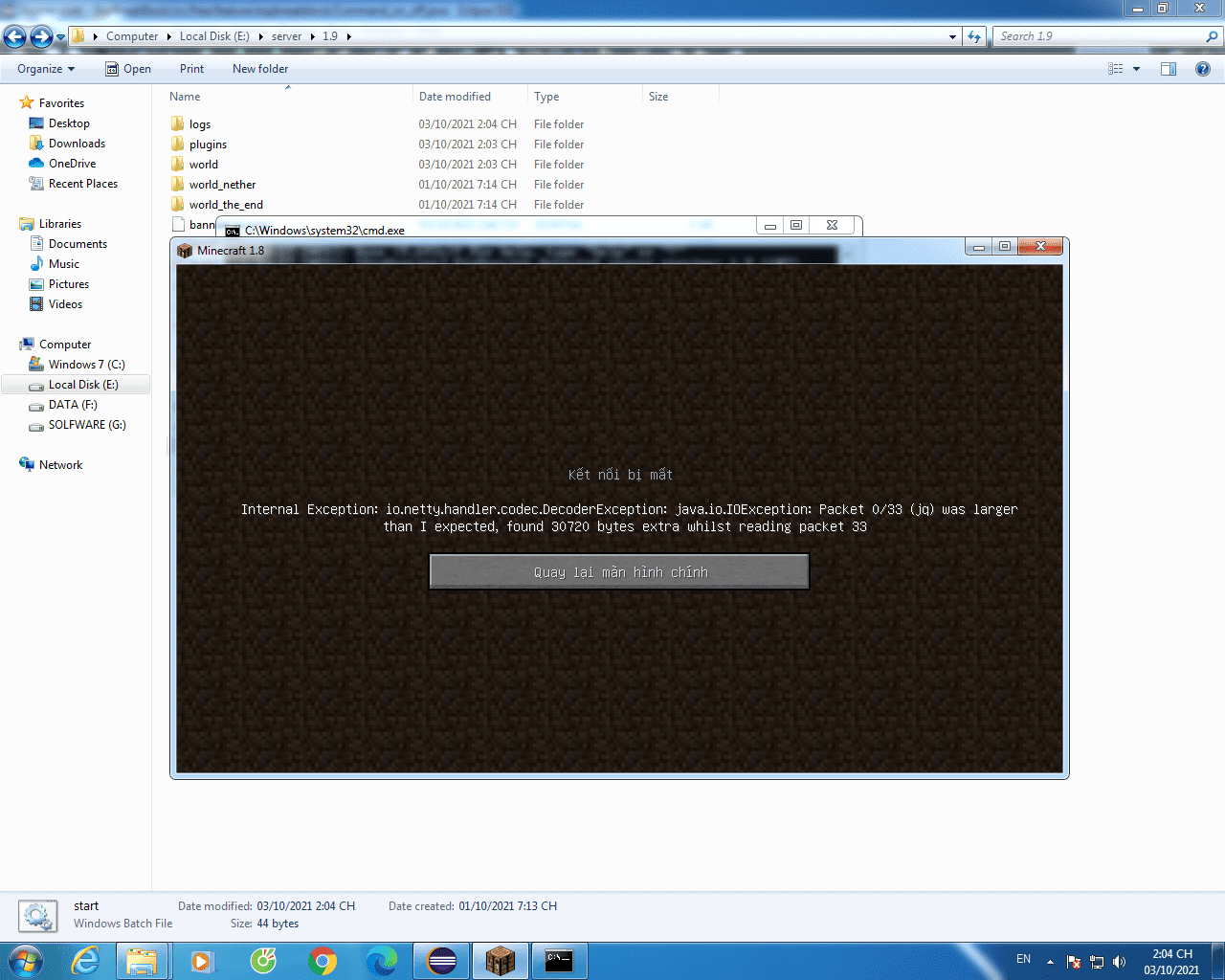Launch Internet Explorer from the taskbar
This screenshot has height=980, width=1225.
(86, 961)
